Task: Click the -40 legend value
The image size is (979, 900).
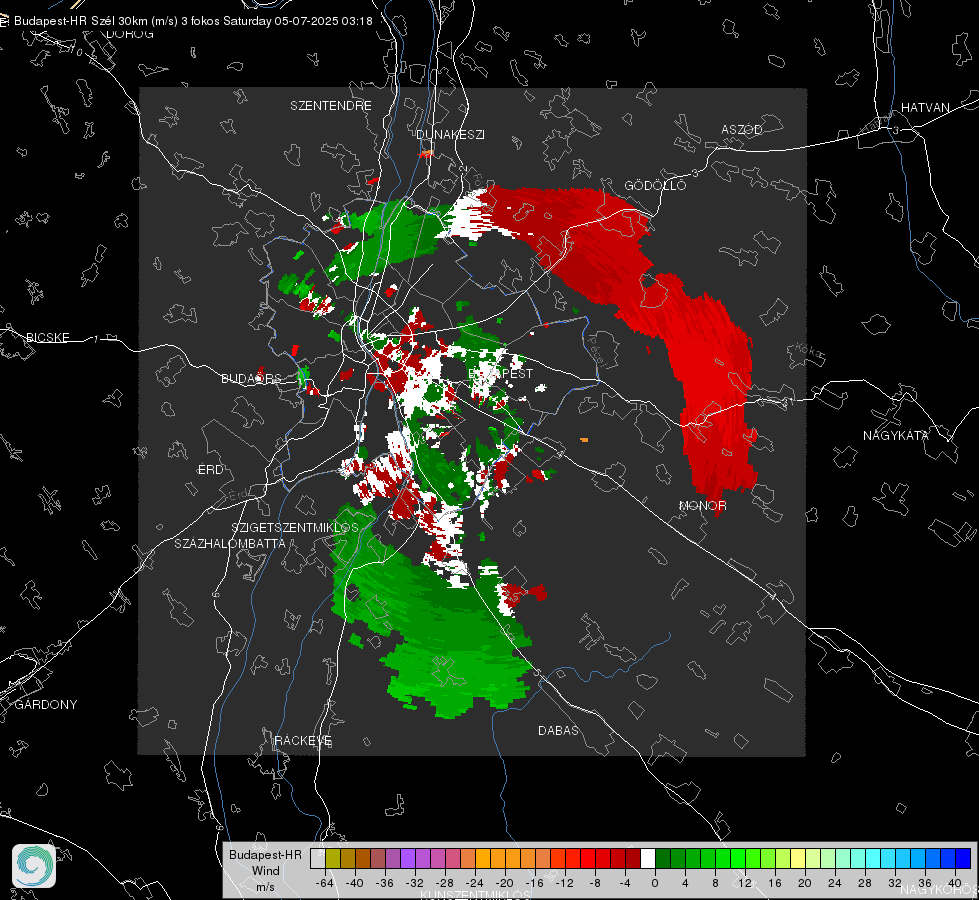Action: (355, 883)
